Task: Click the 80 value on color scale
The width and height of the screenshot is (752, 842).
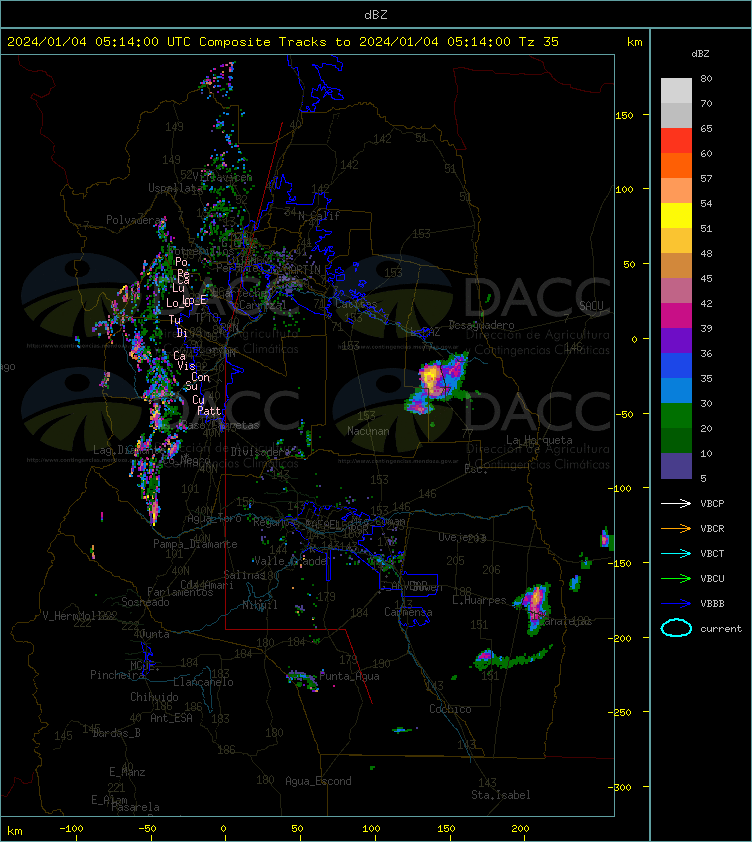Action: tap(706, 78)
